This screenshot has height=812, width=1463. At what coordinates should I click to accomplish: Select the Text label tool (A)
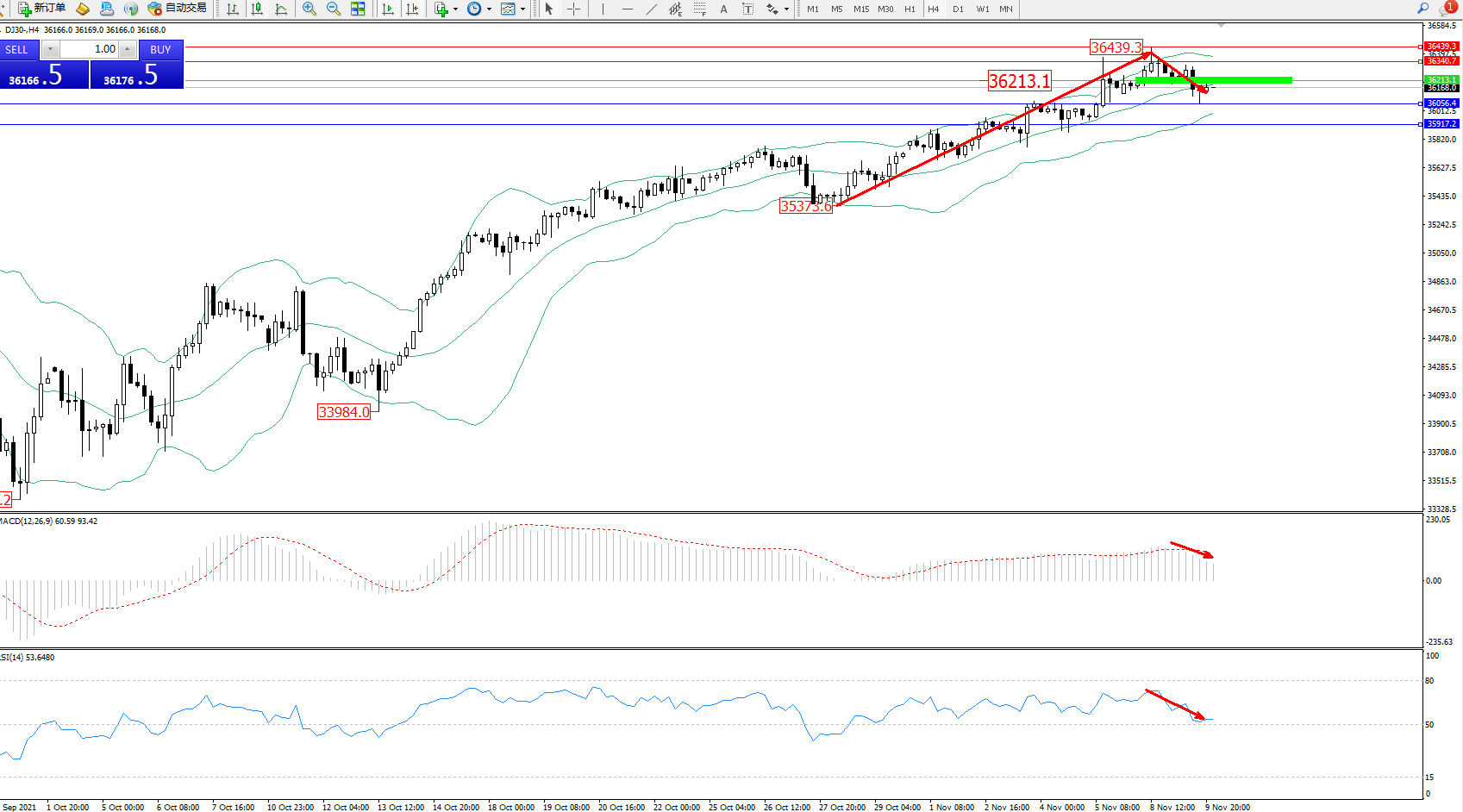(723, 9)
